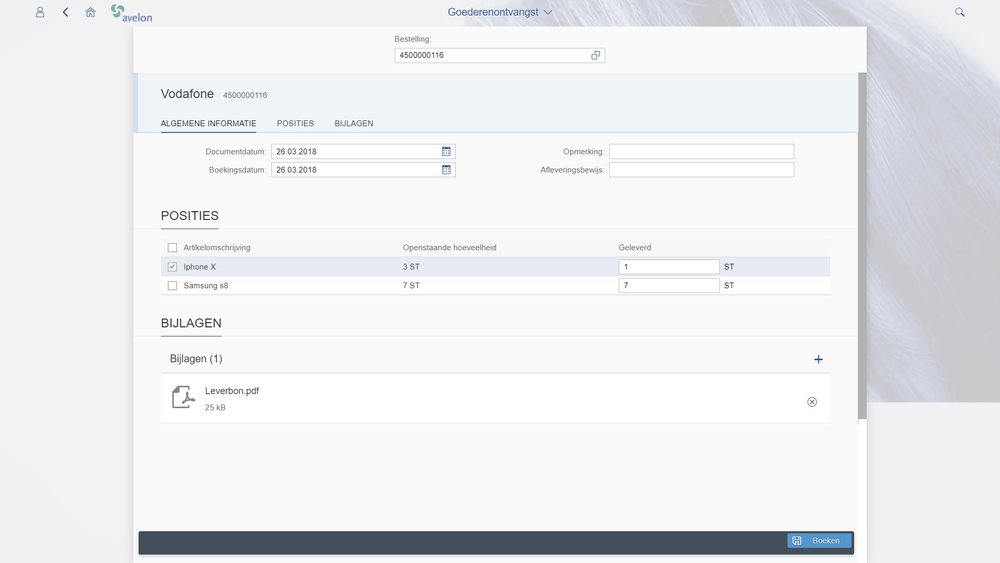Screen dimensions: 1000x563
Task: Click order number 4500000116 beside Vodafone
Action: pos(245,95)
